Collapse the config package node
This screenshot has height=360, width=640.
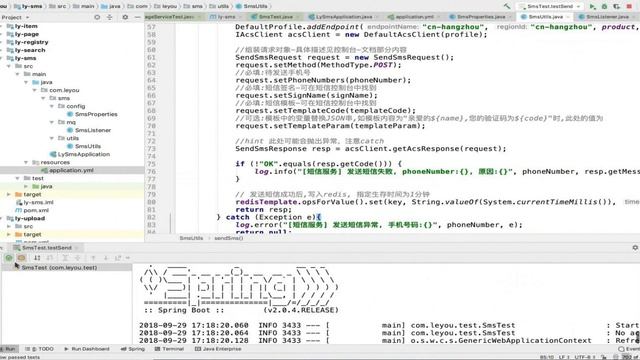click(x=52, y=106)
